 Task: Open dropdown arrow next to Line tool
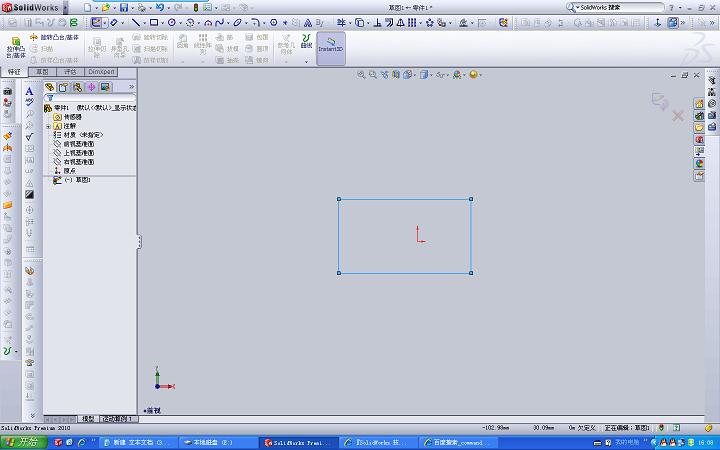pos(145,22)
